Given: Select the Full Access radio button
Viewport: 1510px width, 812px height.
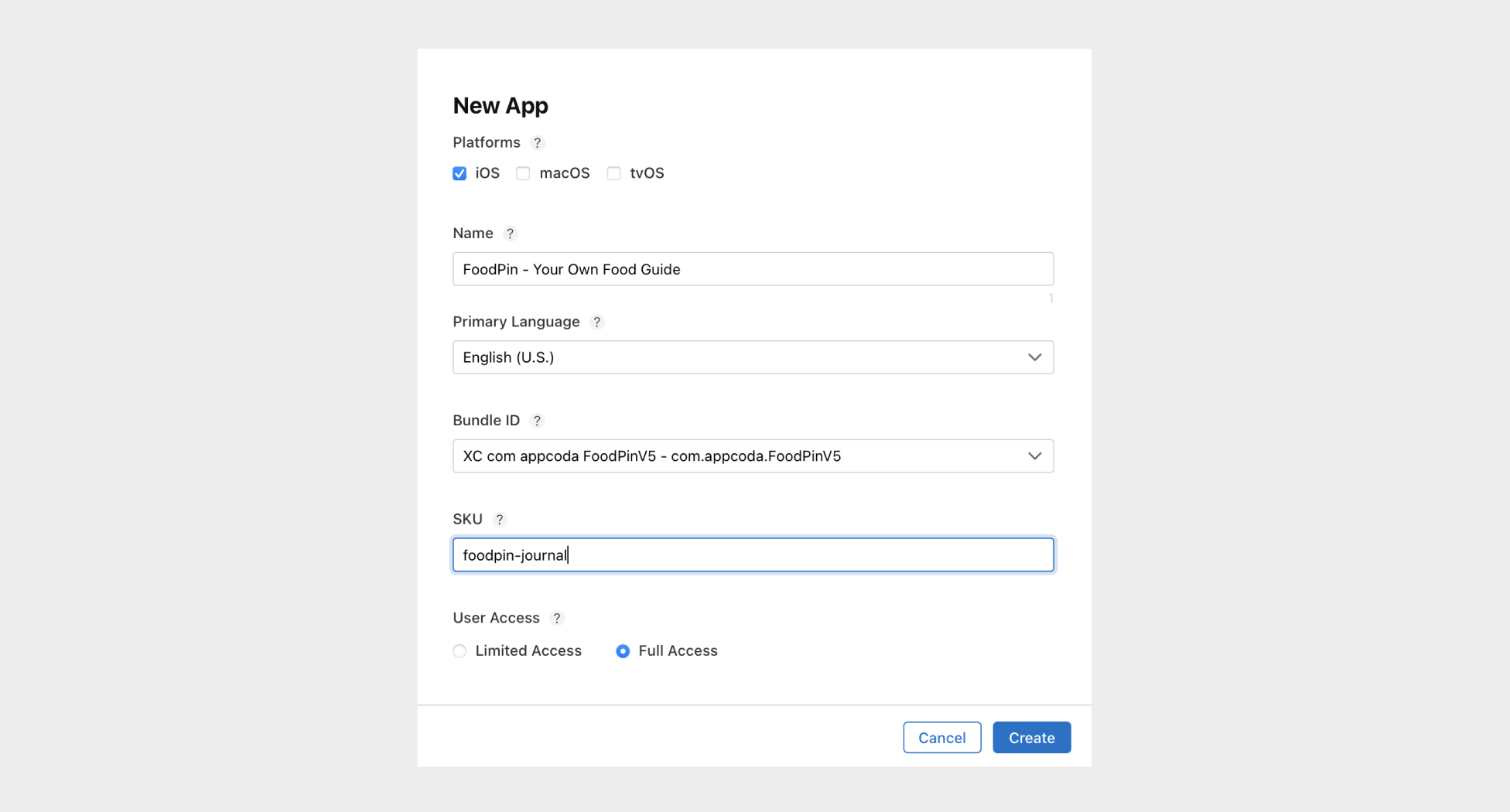Looking at the screenshot, I should coord(623,651).
